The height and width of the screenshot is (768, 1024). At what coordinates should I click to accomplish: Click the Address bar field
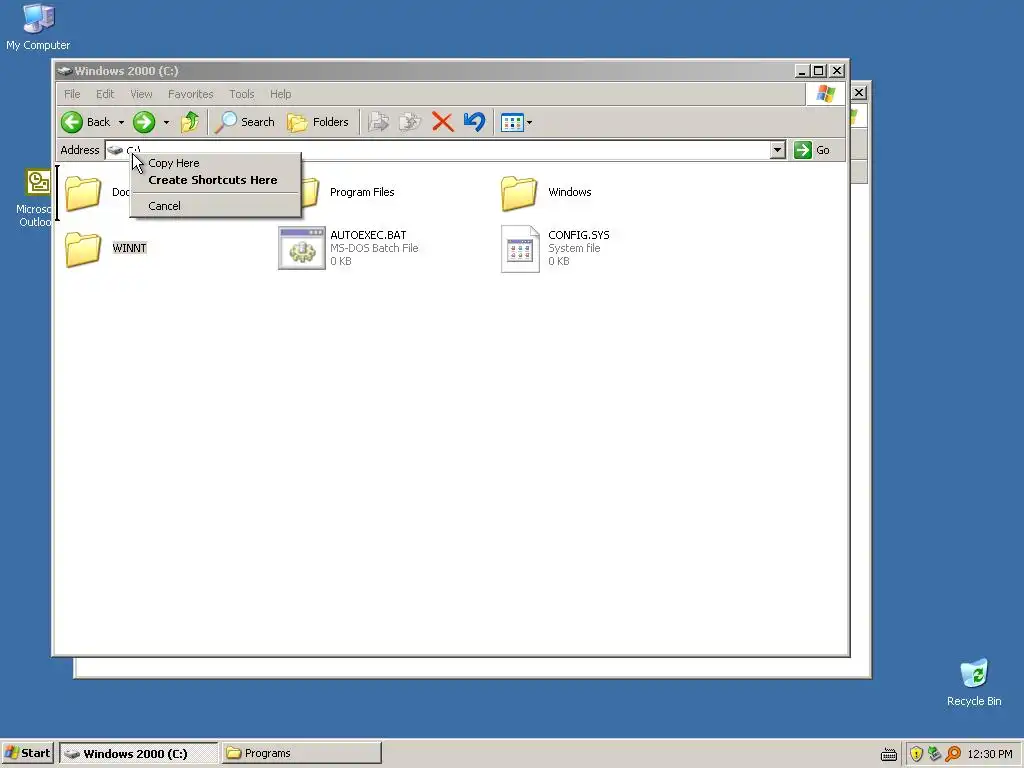[444, 150]
